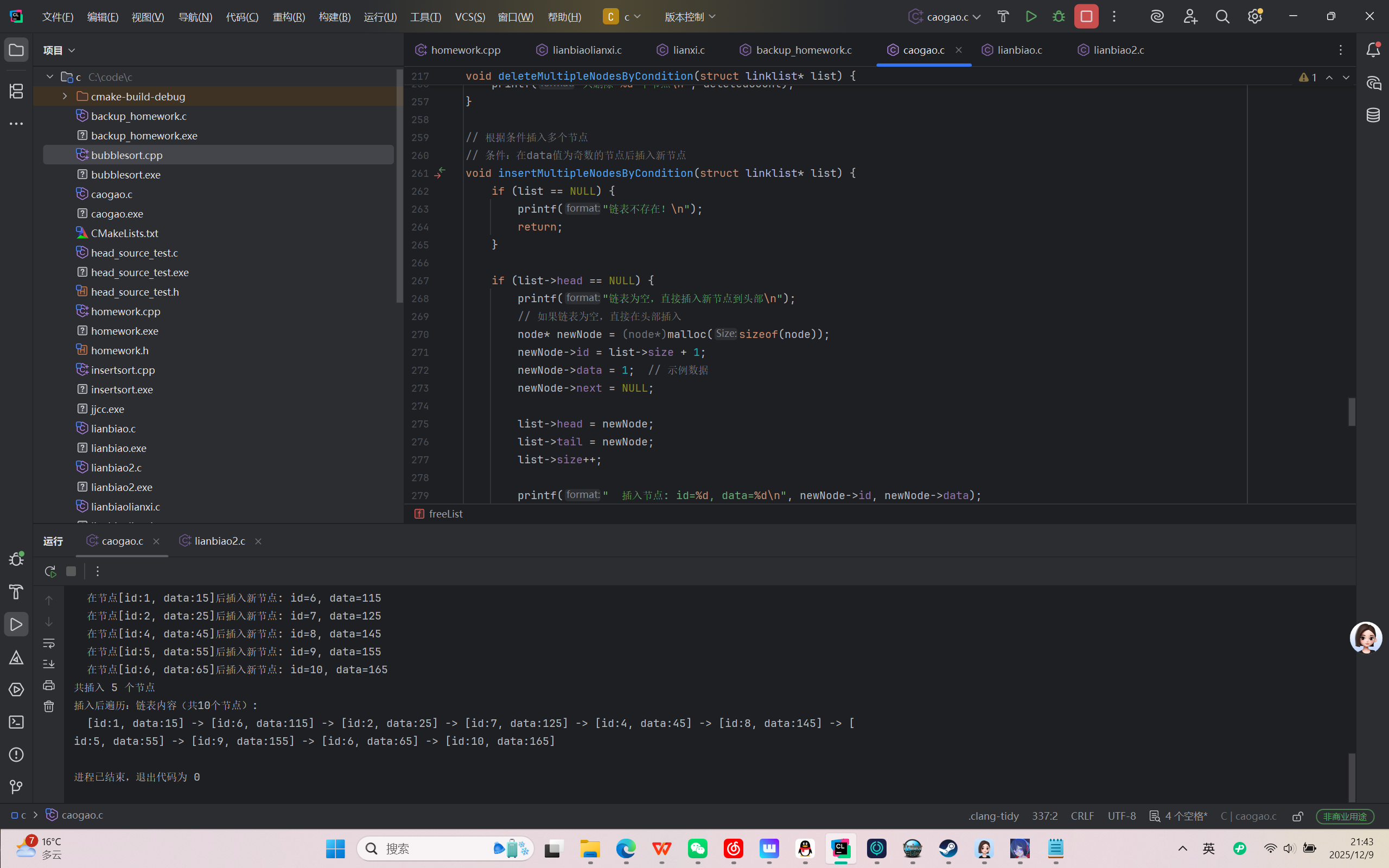Toggle scroll to end of console
Viewport: 1389px width, 868px height.
(49, 664)
